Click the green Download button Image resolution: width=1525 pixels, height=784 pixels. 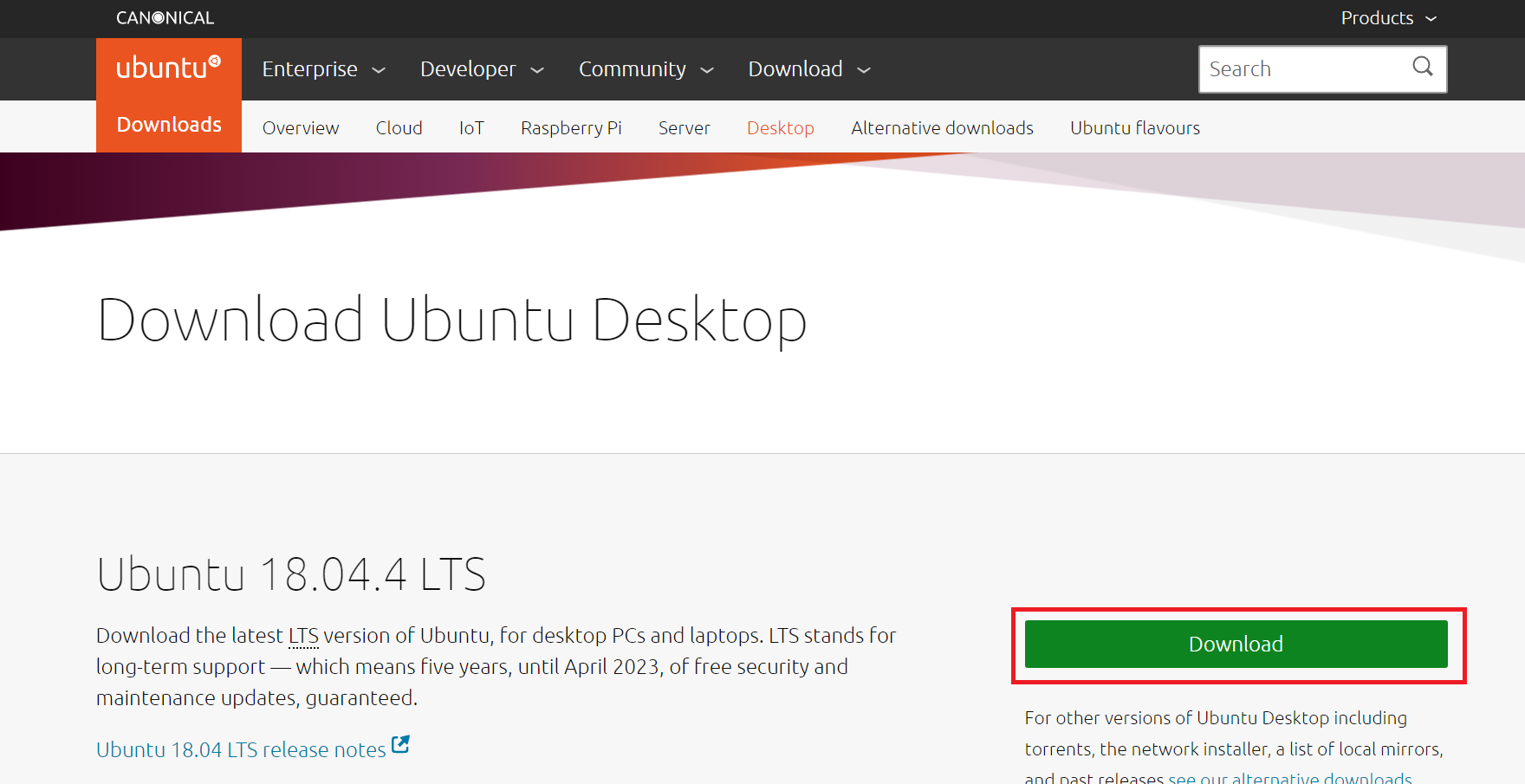pyautogui.click(x=1236, y=644)
